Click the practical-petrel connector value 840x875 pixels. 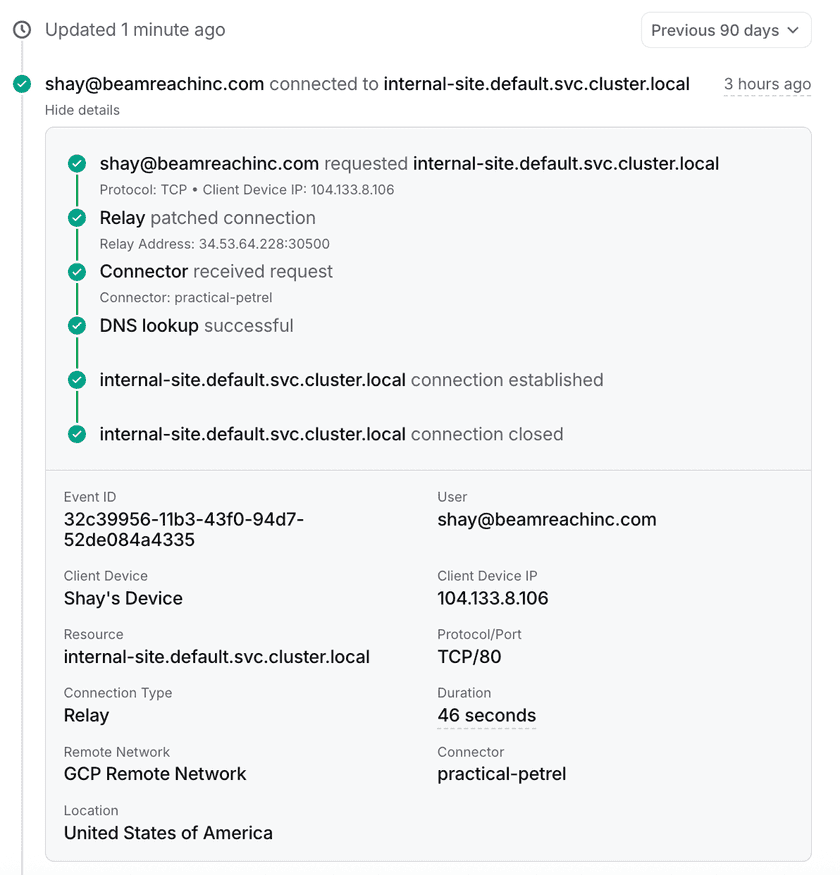[x=501, y=774]
